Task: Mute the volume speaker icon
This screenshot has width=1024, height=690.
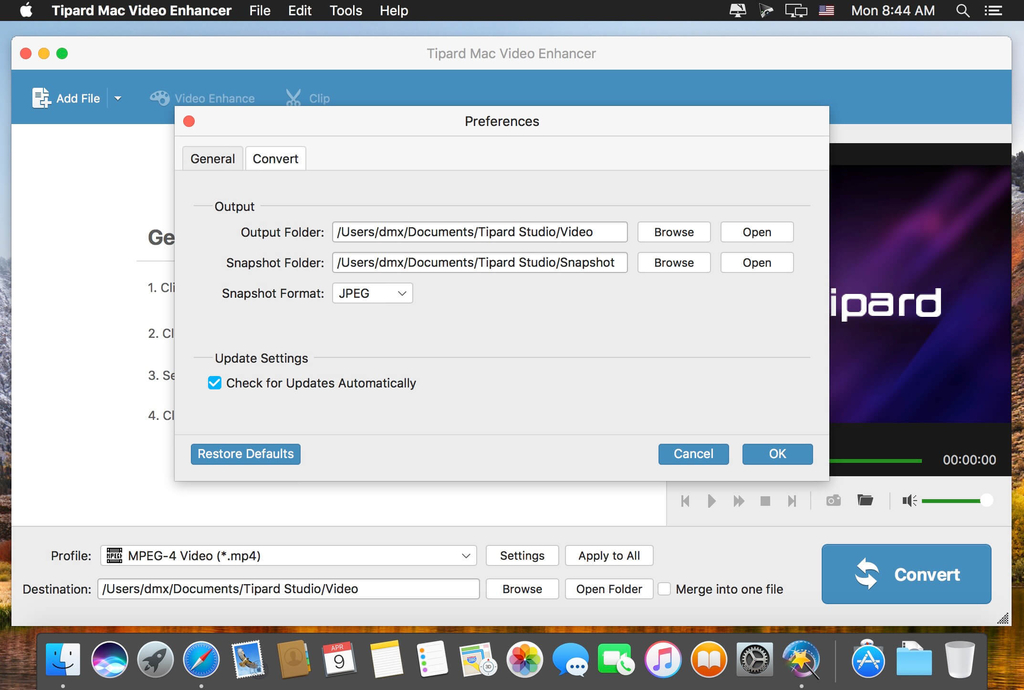Action: [x=909, y=500]
